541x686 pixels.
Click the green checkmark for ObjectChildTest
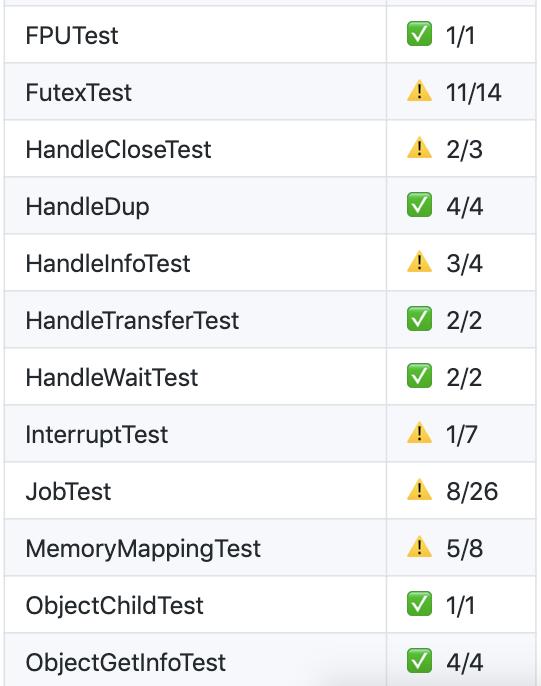[x=419, y=604]
